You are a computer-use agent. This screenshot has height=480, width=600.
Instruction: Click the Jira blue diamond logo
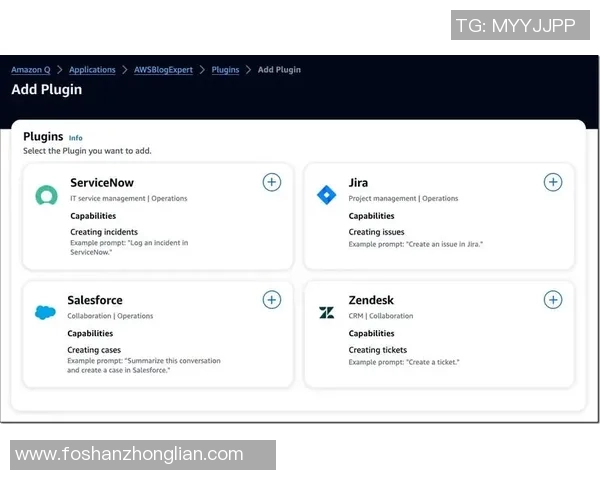click(326, 195)
